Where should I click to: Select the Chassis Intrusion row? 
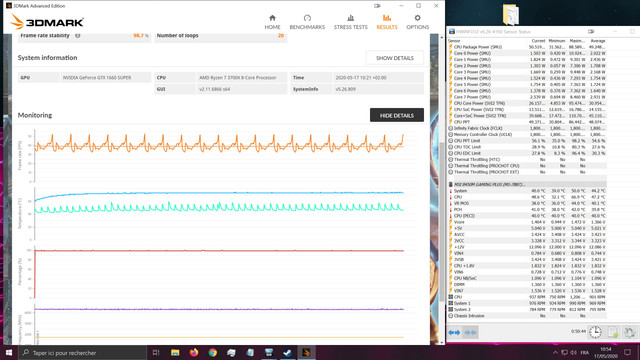click(527, 316)
